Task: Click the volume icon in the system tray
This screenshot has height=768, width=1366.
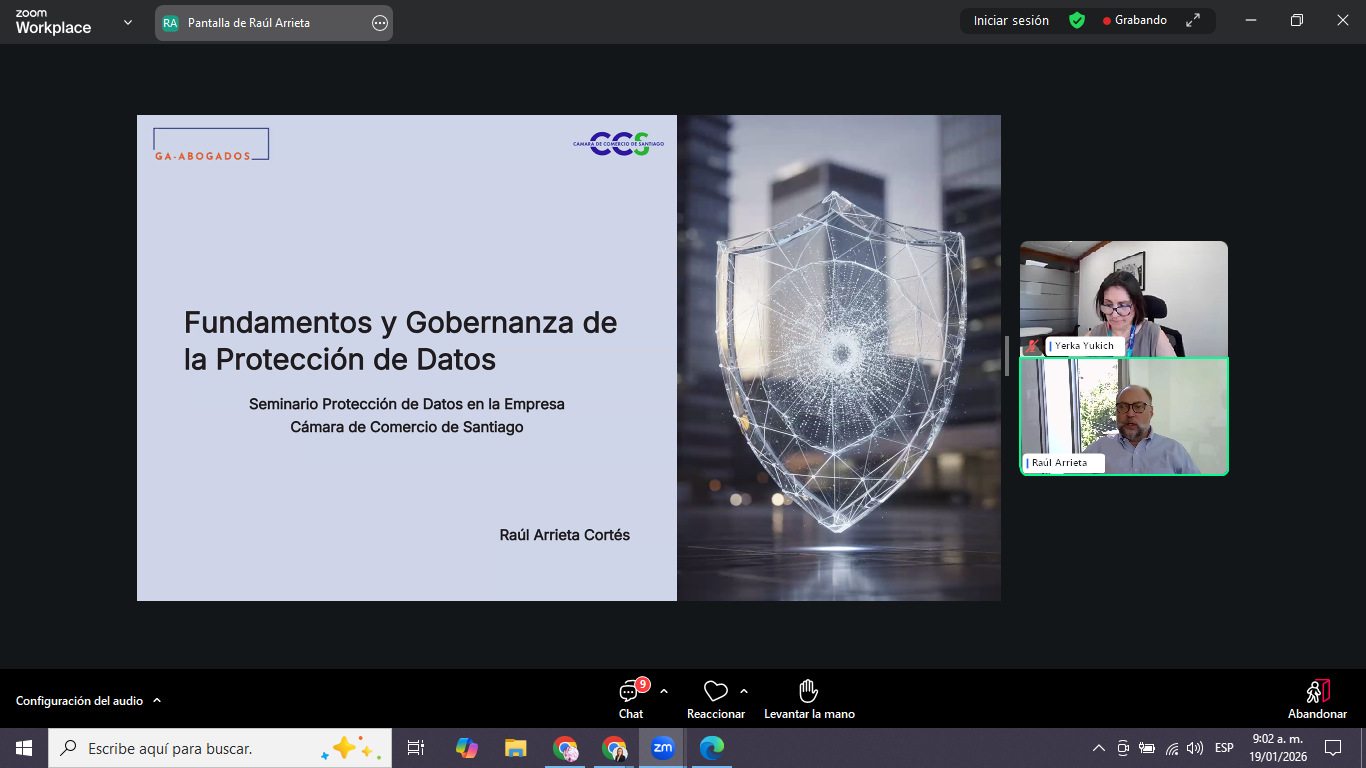Action: click(x=1195, y=748)
